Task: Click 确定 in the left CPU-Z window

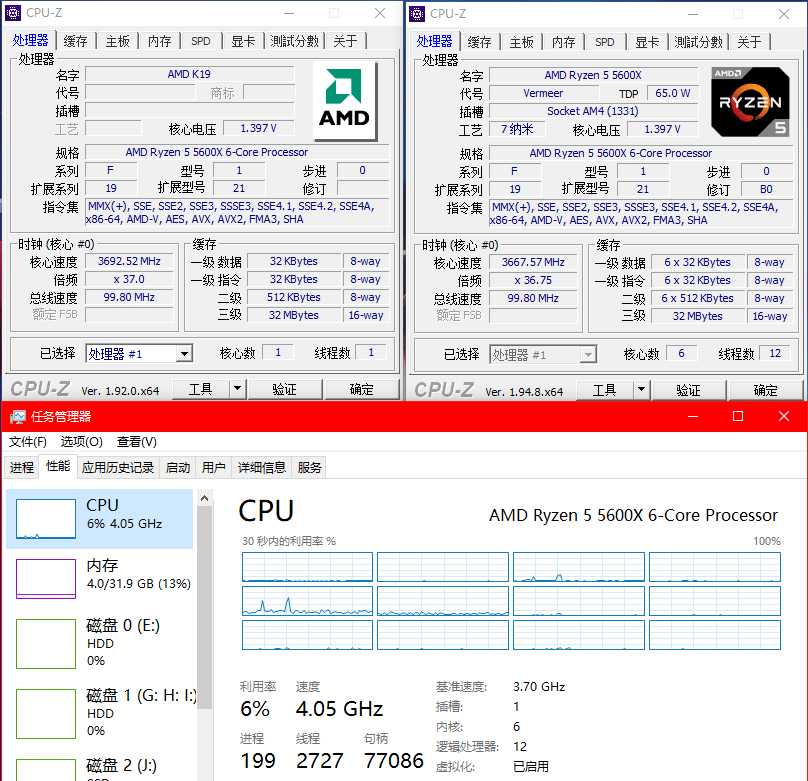Action: point(362,389)
